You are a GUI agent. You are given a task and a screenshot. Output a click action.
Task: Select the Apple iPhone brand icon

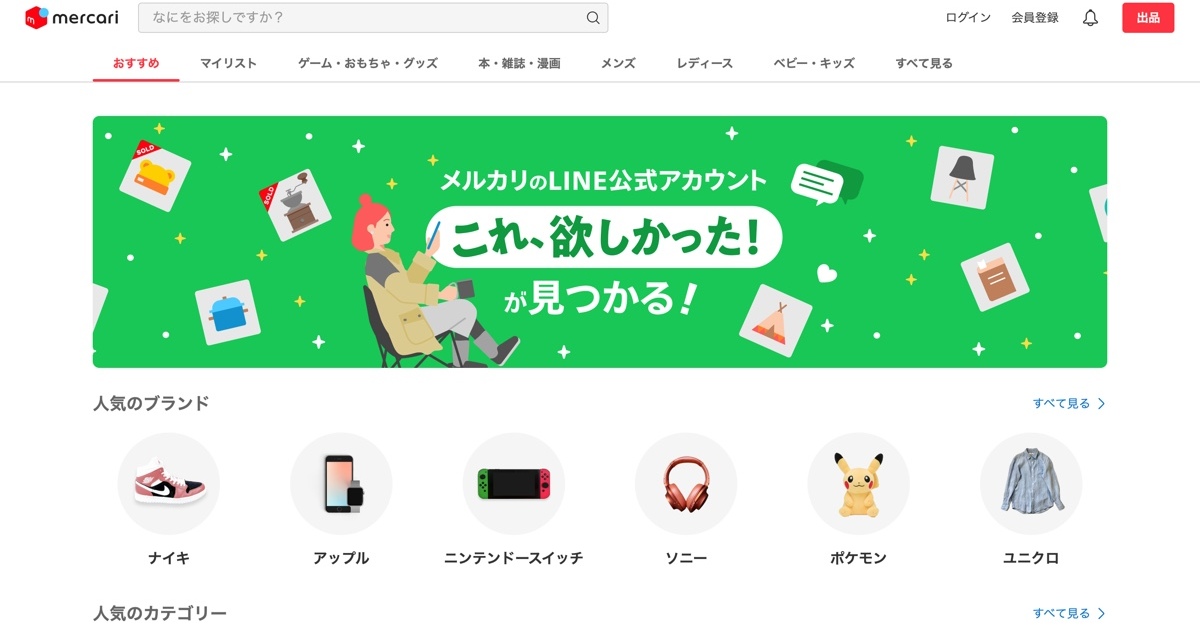(x=341, y=484)
